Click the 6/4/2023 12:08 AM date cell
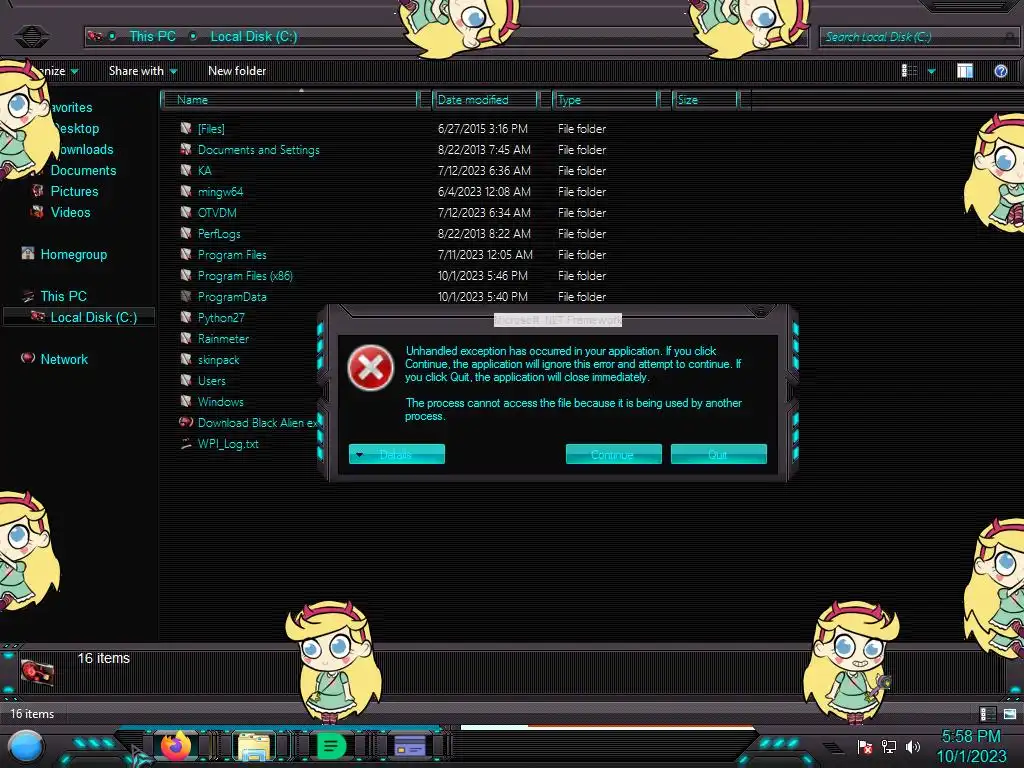1024x768 pixels. [484, 191]
